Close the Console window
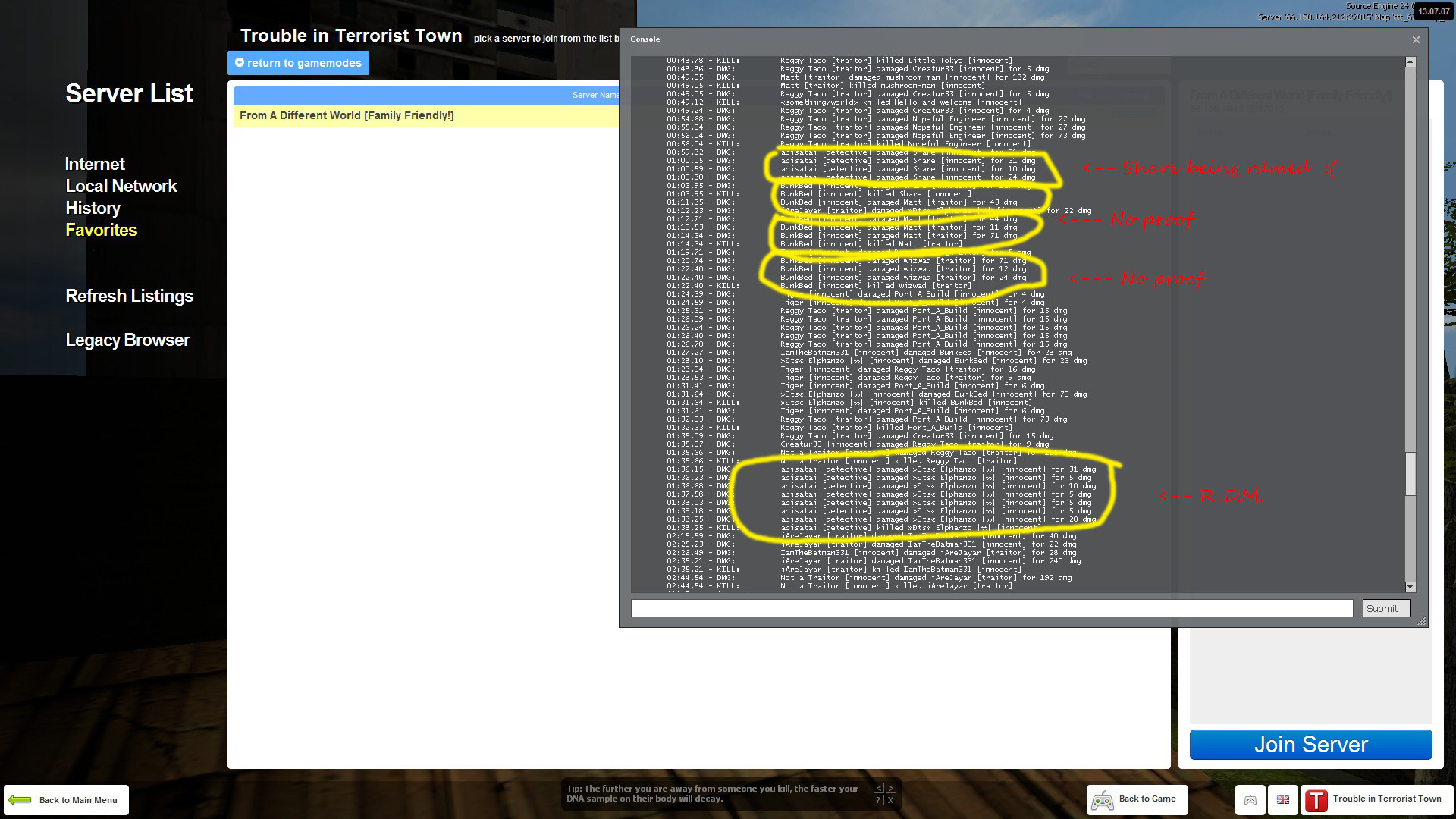The width and height of the screenshot is (1456, 819). coord(1416,39)
